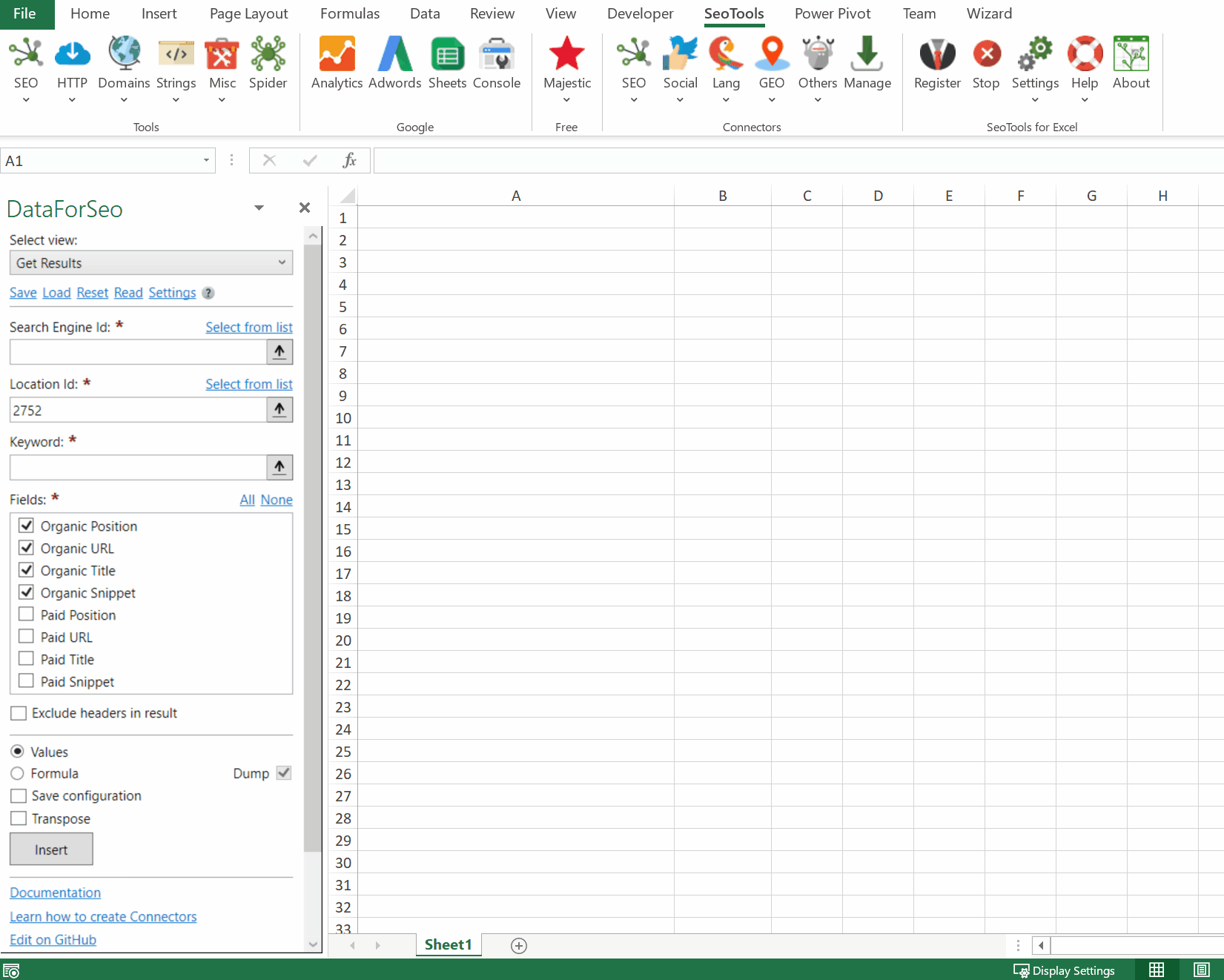Add a new sheet with plus icon
1224x980 pixels.
(x=519, y=945)
